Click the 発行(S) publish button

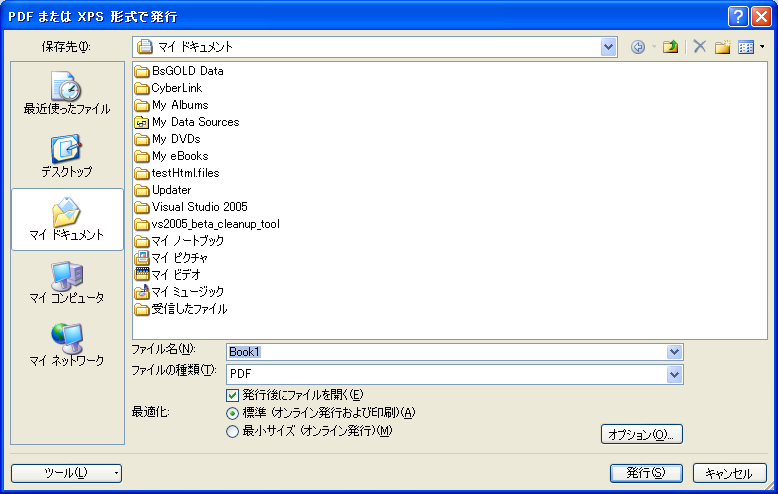pos(646,473)
